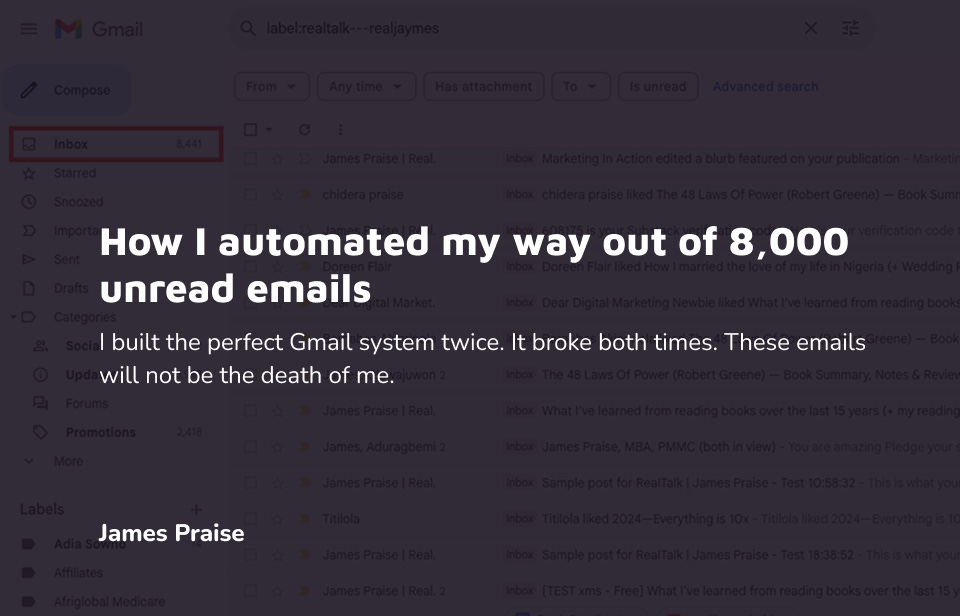The width and height of the screenshot is (960, 616).
Task: Click importance marker on Doreen Flair email
Action: (304, 266)
